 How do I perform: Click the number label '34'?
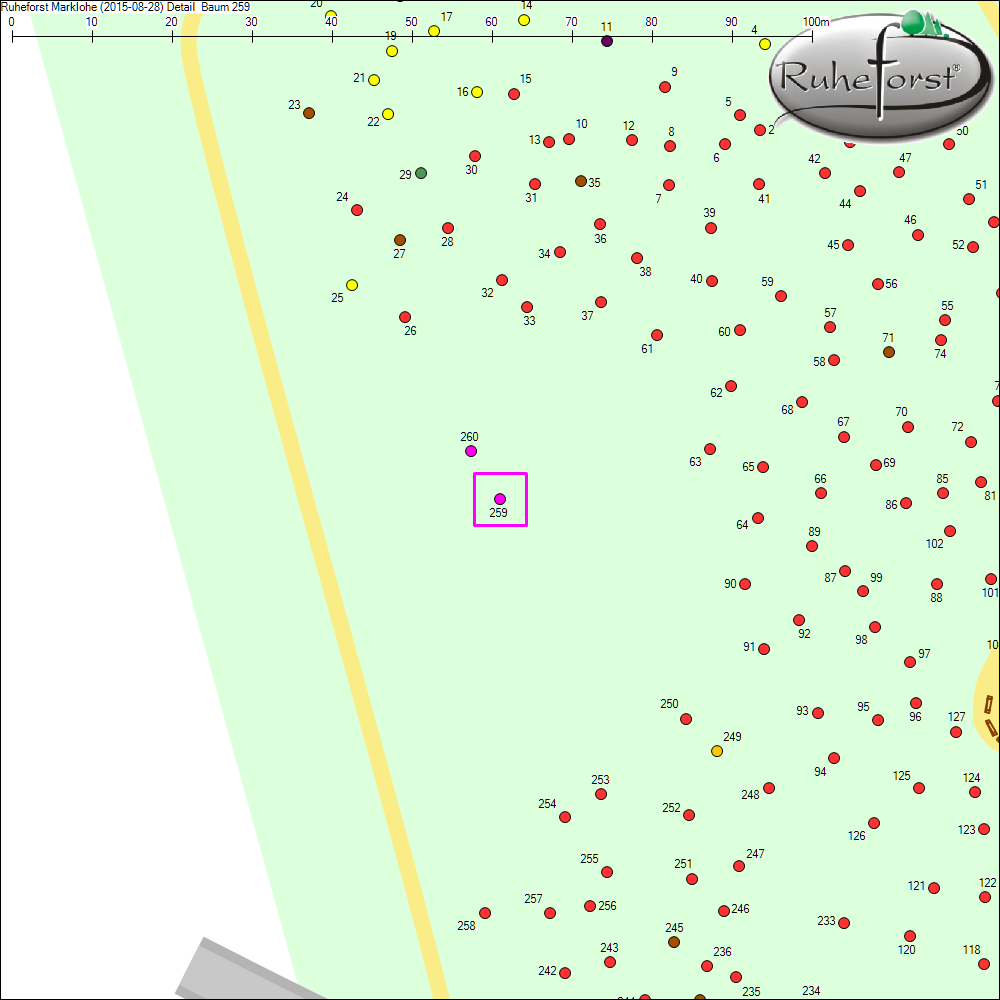[x=544, y=254]
